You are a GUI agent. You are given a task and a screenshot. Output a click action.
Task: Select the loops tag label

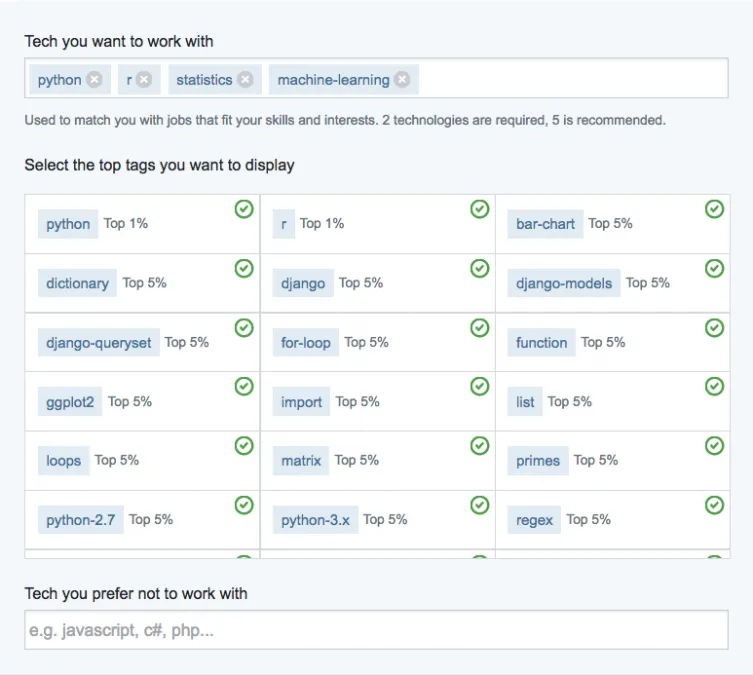pos(63,461)
